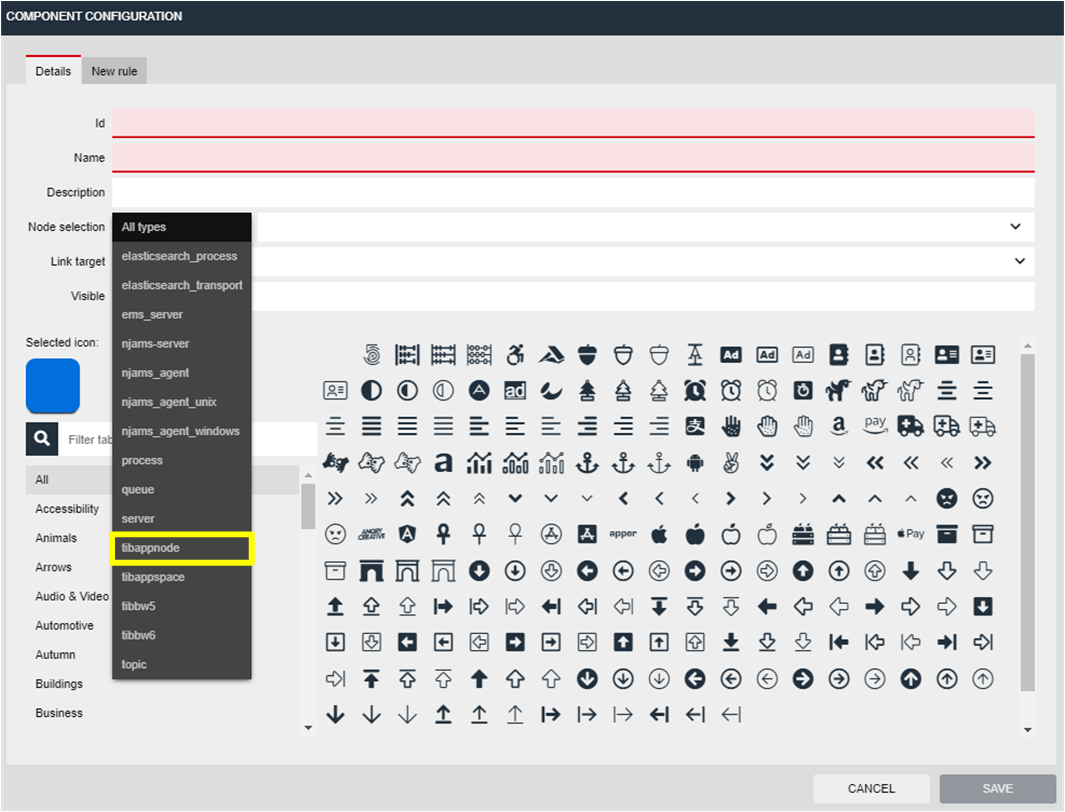Select the Buildings icon category
Screen dimensions: 1065x812
pyautogui.click(x=58, y=684)
